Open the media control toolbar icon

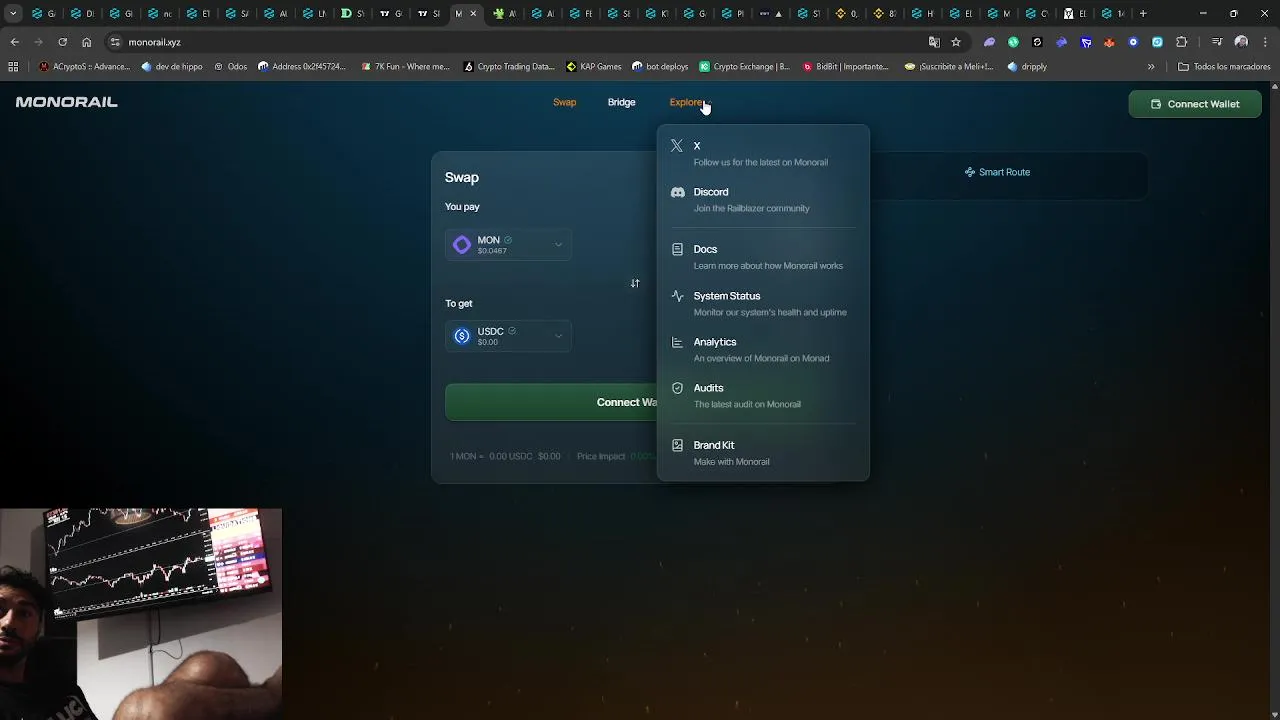point(1216,42)
